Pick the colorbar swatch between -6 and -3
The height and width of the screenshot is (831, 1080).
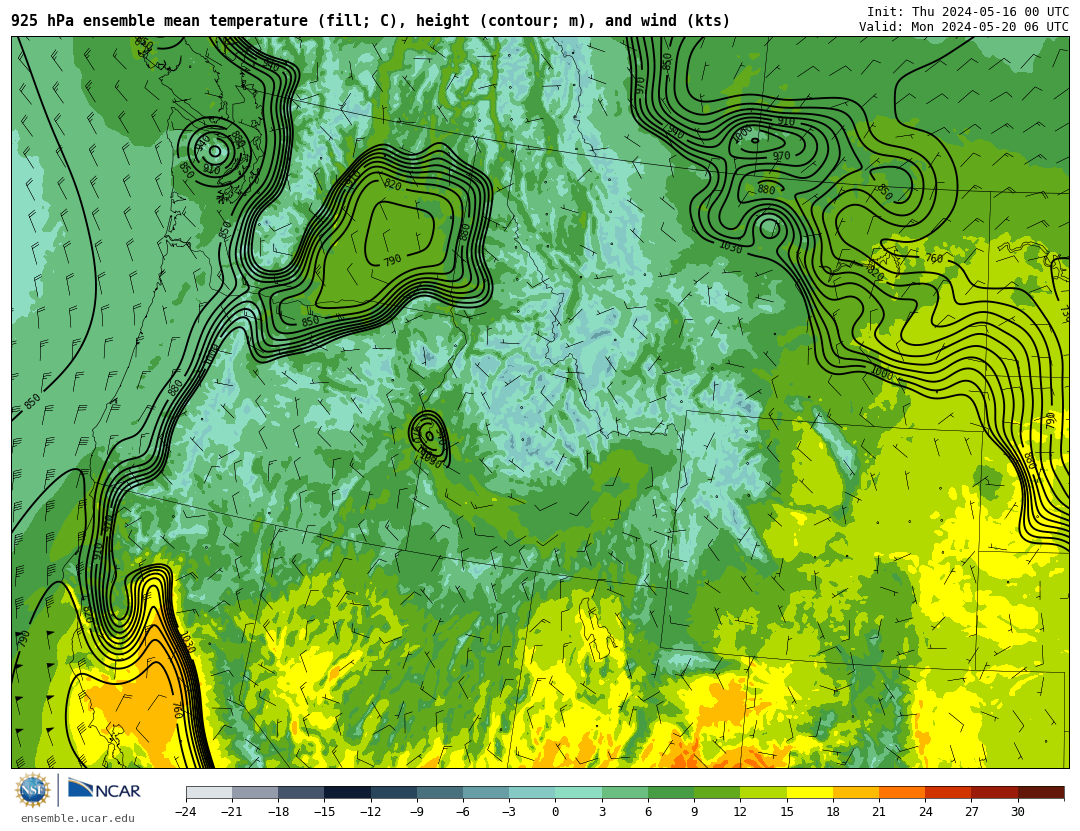(x=486, y=792)
